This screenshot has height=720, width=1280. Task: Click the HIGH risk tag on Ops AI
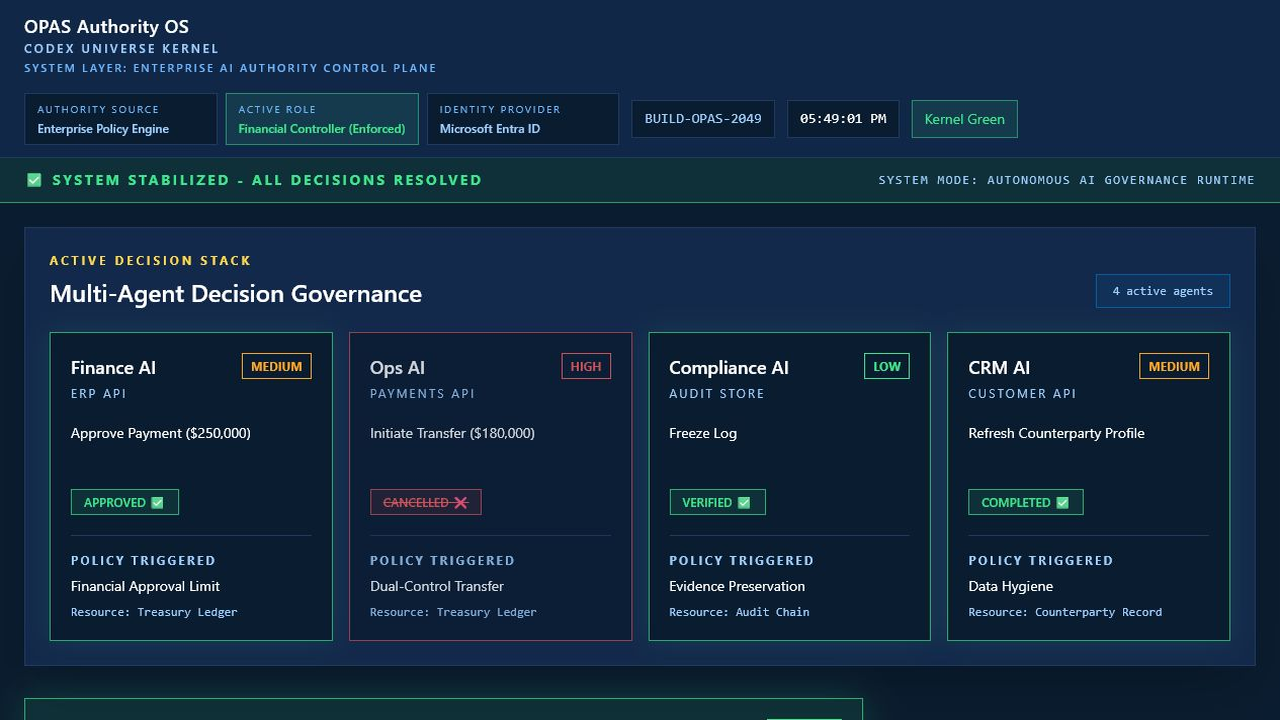586,366
